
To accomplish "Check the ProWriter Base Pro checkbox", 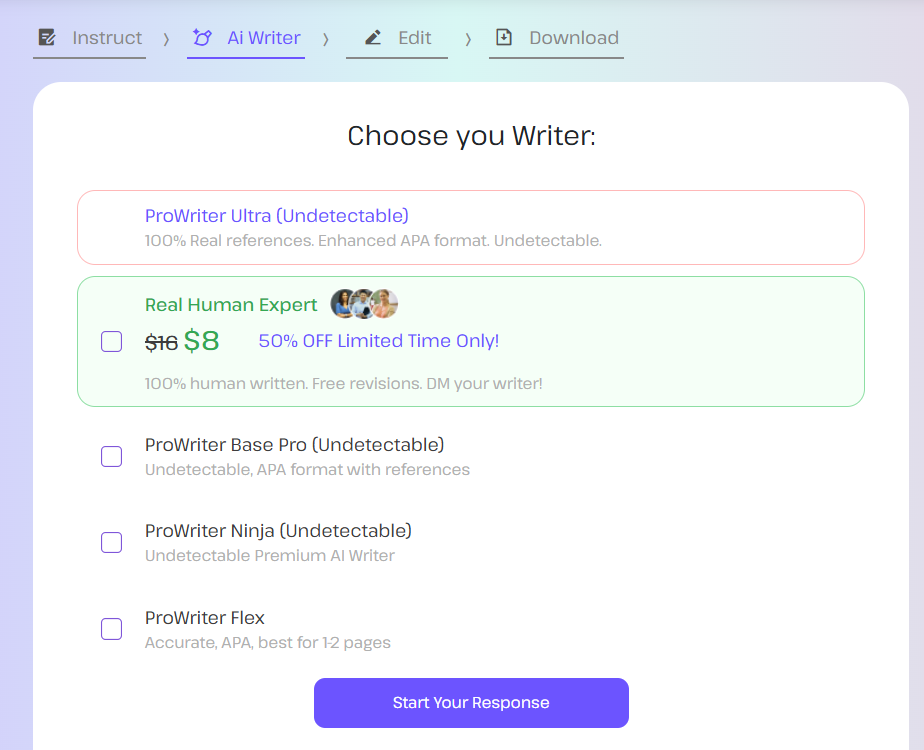I will point(112,456).
